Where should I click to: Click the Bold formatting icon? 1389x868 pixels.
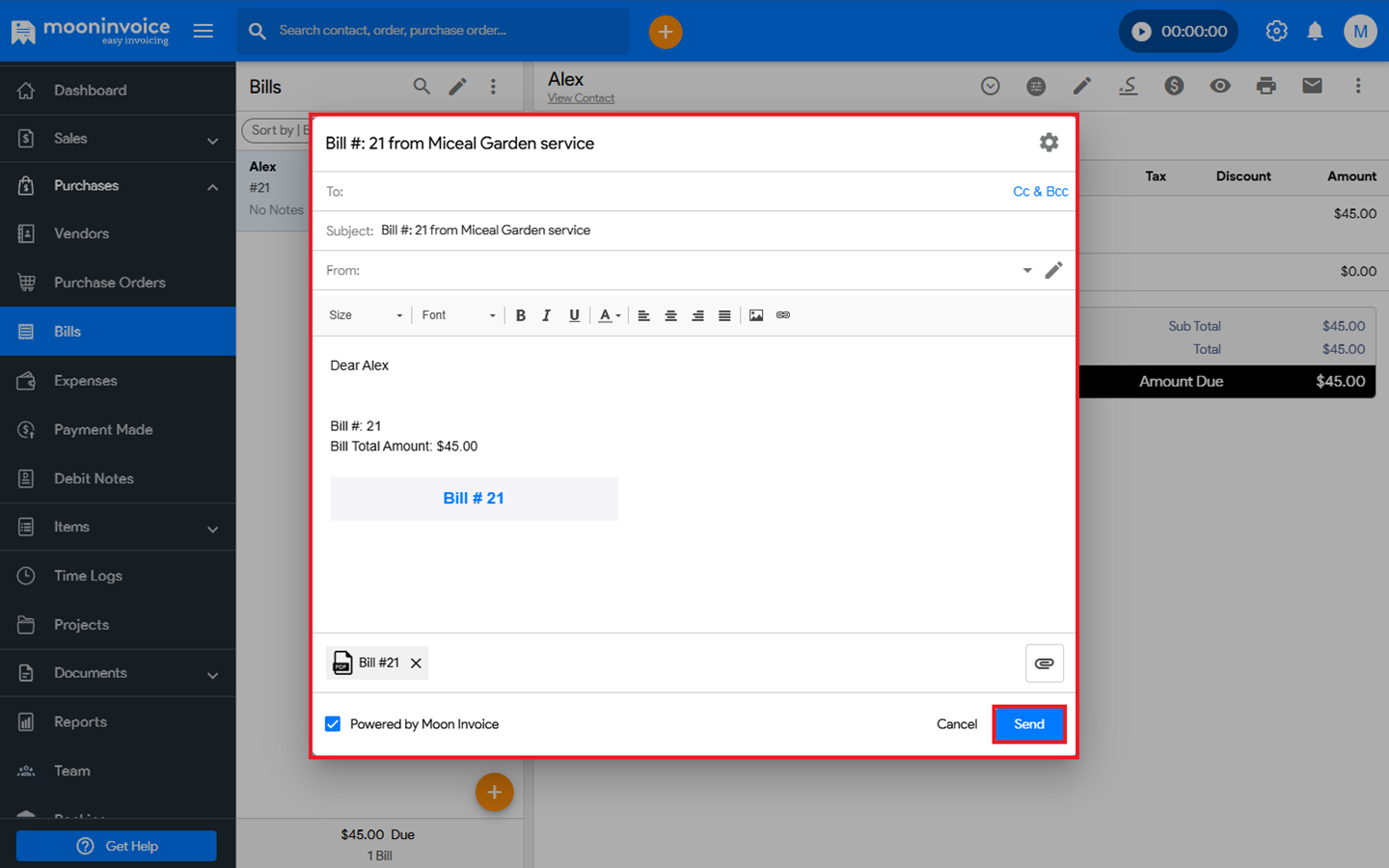tap(521, 315)
